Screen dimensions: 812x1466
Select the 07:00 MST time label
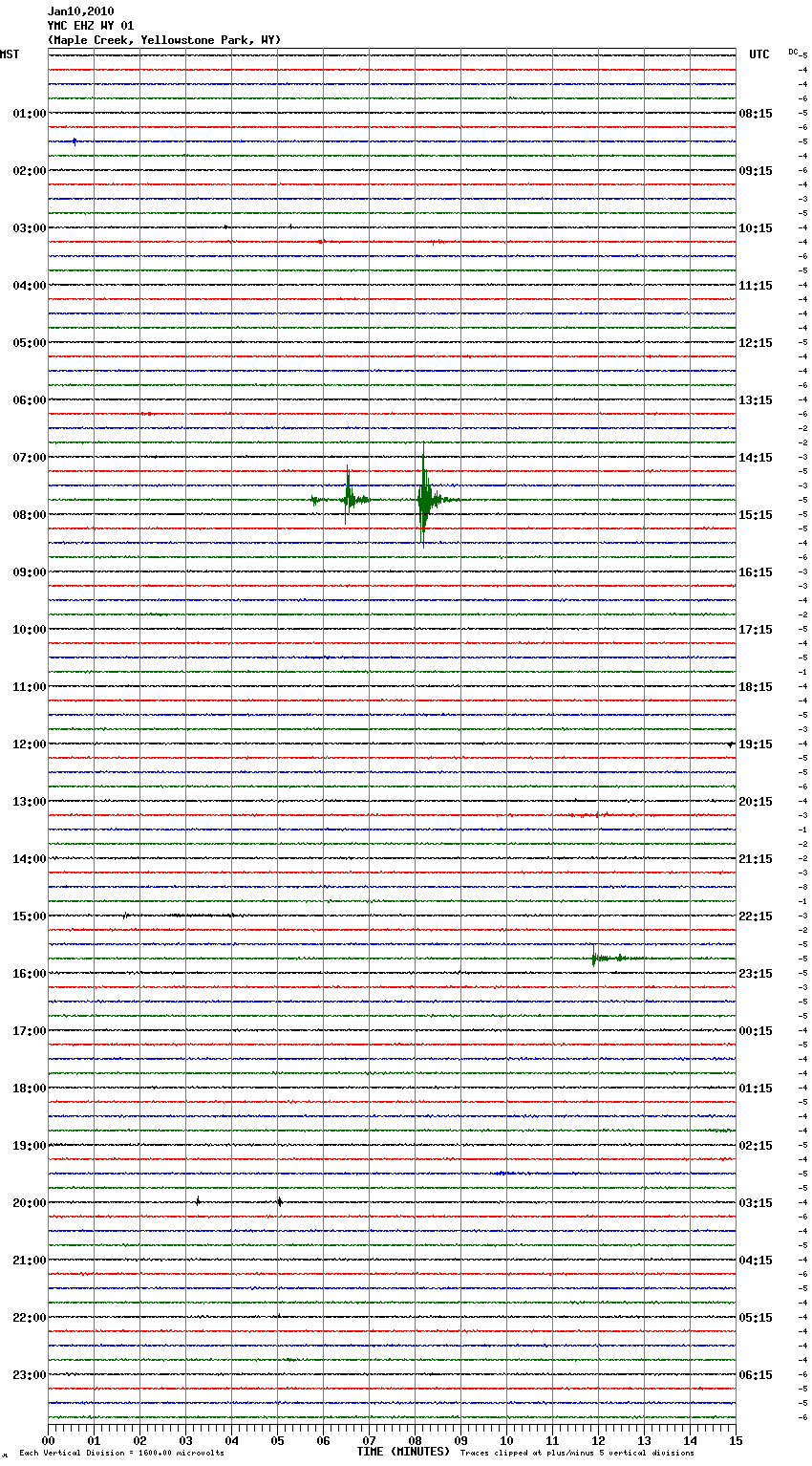coord(30,458)
